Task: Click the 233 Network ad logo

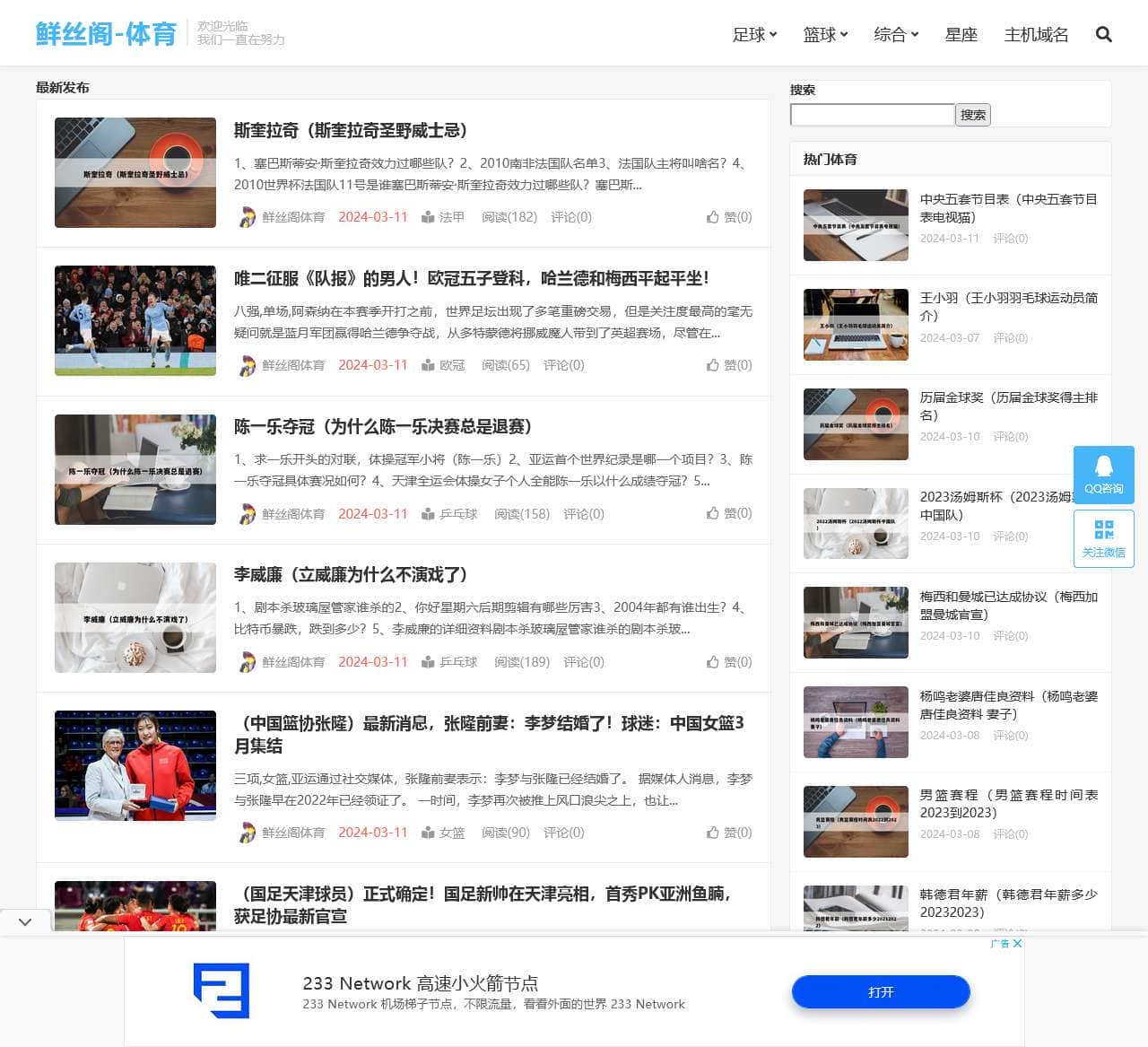Action: coord(222,990)
